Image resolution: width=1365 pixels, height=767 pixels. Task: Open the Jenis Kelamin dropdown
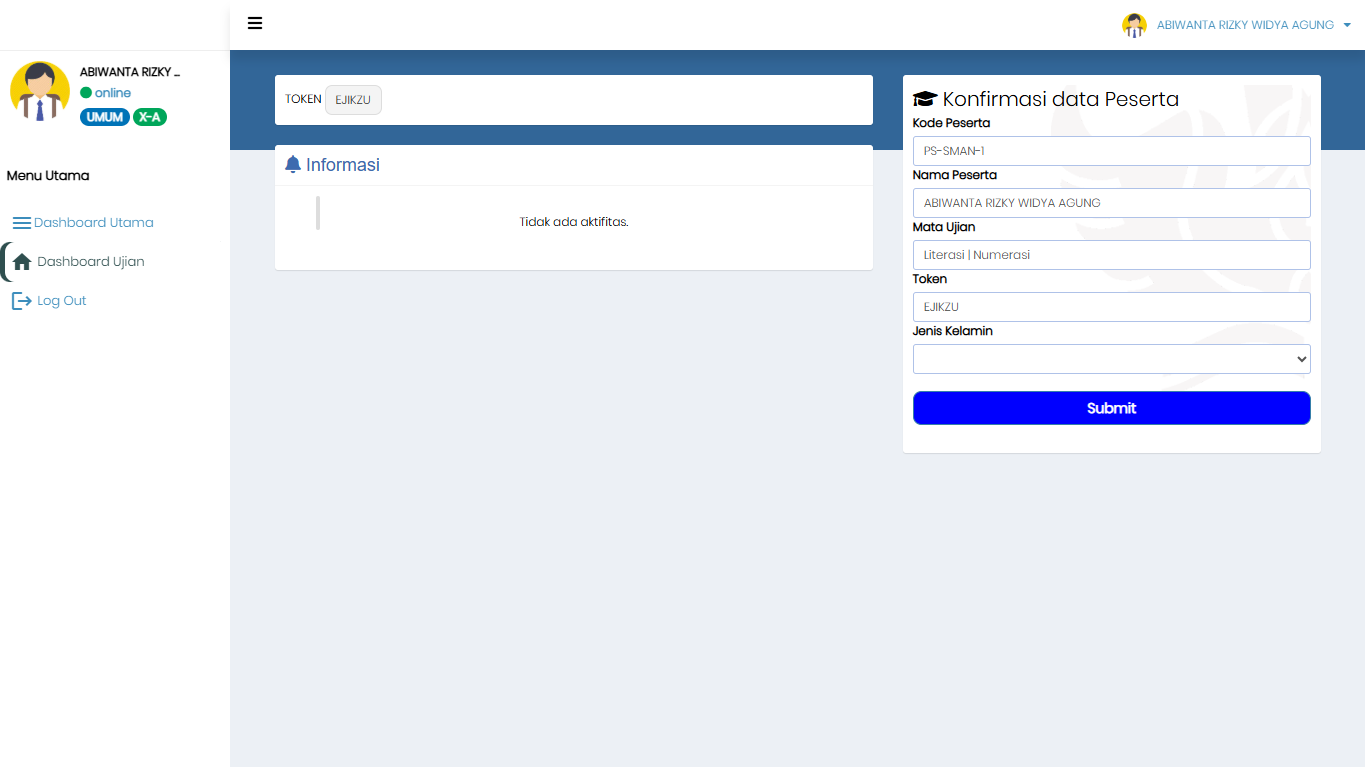coord(1111,359)
